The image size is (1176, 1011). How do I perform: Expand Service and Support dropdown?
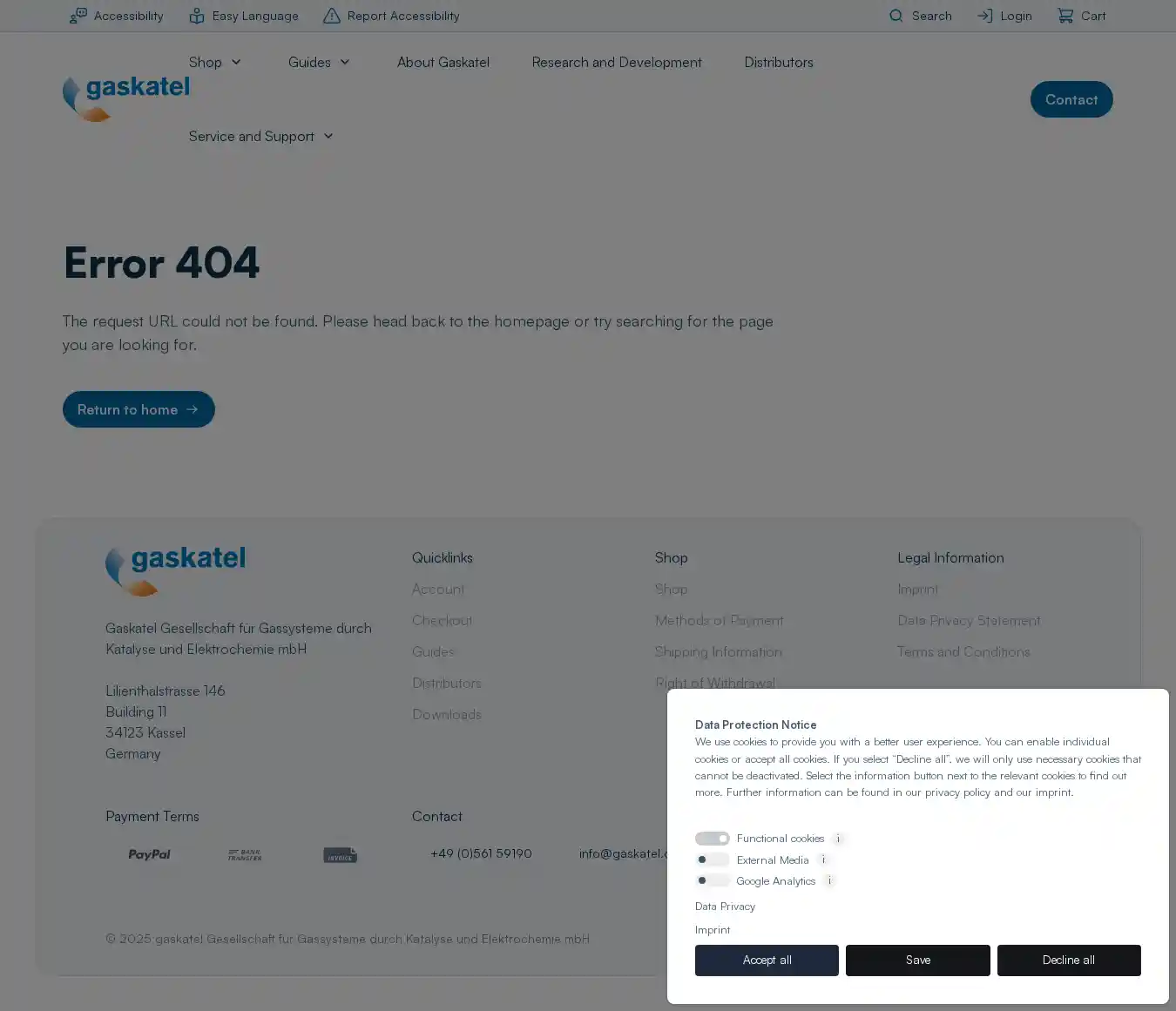260,137
